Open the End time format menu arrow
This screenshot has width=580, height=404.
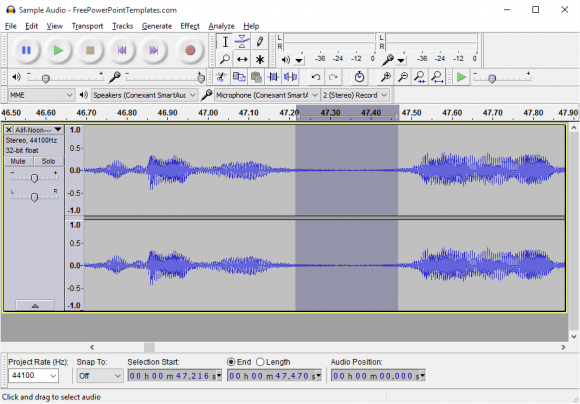pyautogui.click(x=318, y=376)
